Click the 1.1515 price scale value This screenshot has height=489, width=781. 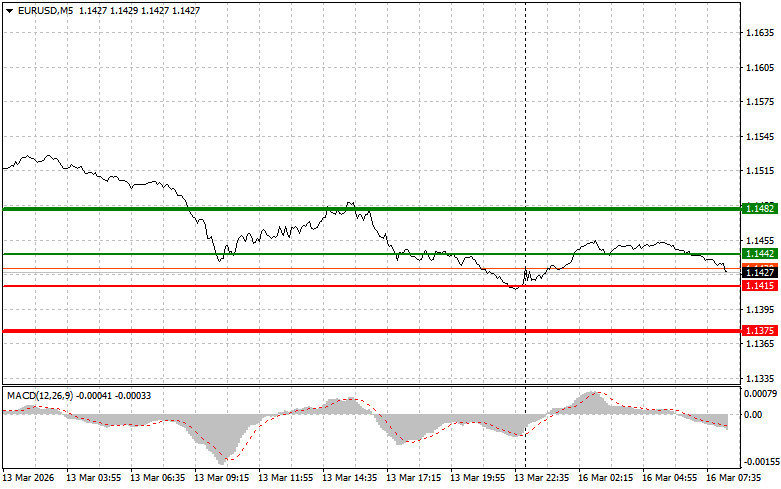pos(760,171)
